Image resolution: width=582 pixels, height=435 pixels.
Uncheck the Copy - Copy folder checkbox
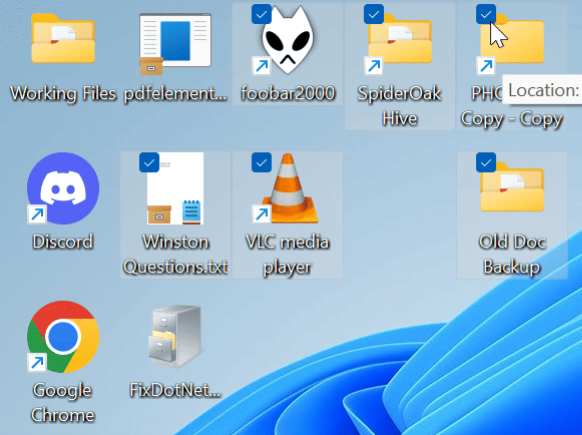pos(486,14)
